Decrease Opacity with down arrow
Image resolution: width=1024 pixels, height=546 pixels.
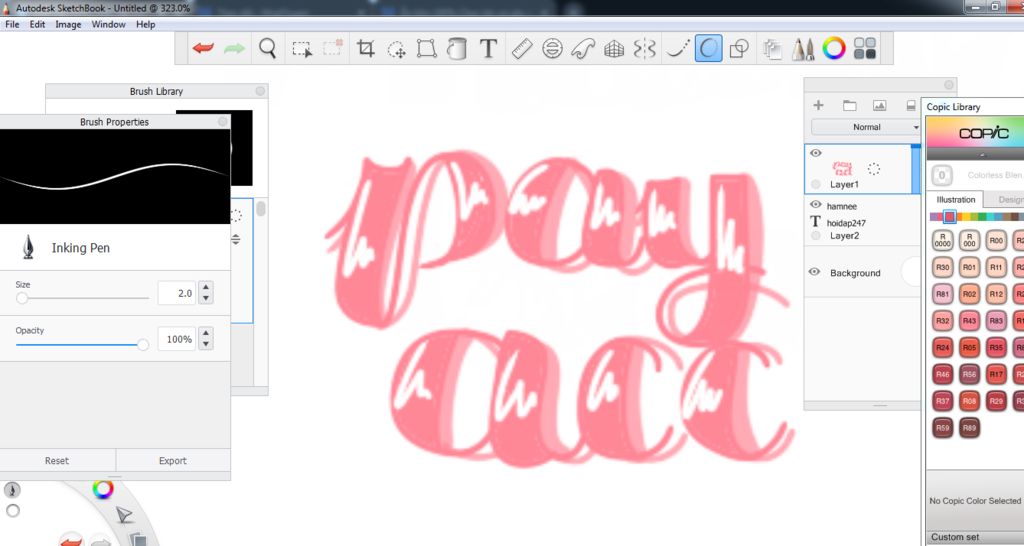coord(206,344)
